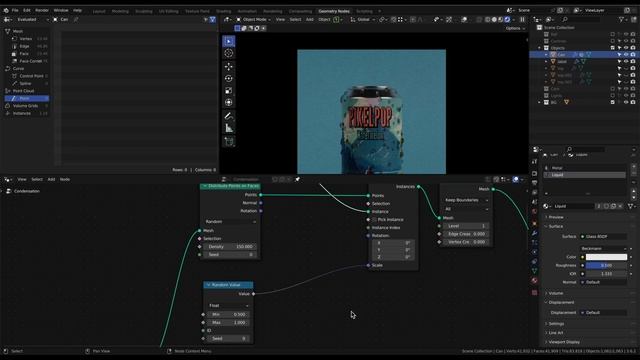
Task: Click the Random Value Min field
Action: [229, 314]
